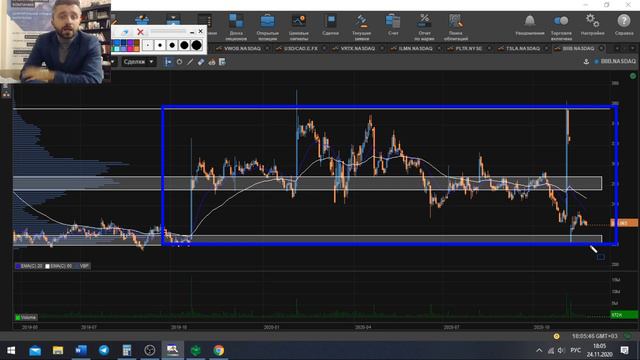Click the VBP indicator label
Image resolution: width=640 pixels, height=360 pixels.
click(x=84, y=266)
